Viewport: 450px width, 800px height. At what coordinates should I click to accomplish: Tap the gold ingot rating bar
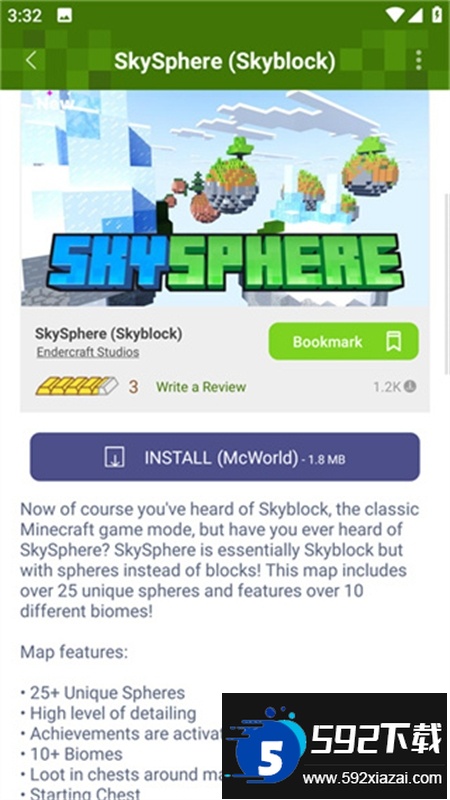[77, 386]
